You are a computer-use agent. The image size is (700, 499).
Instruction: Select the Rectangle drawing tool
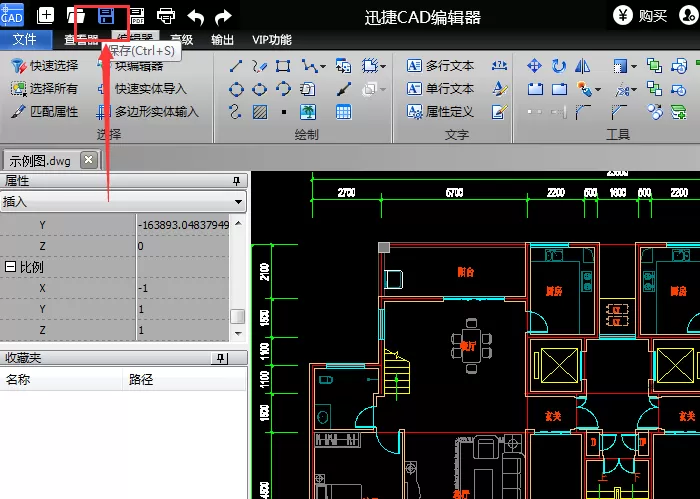click(283, 67)
